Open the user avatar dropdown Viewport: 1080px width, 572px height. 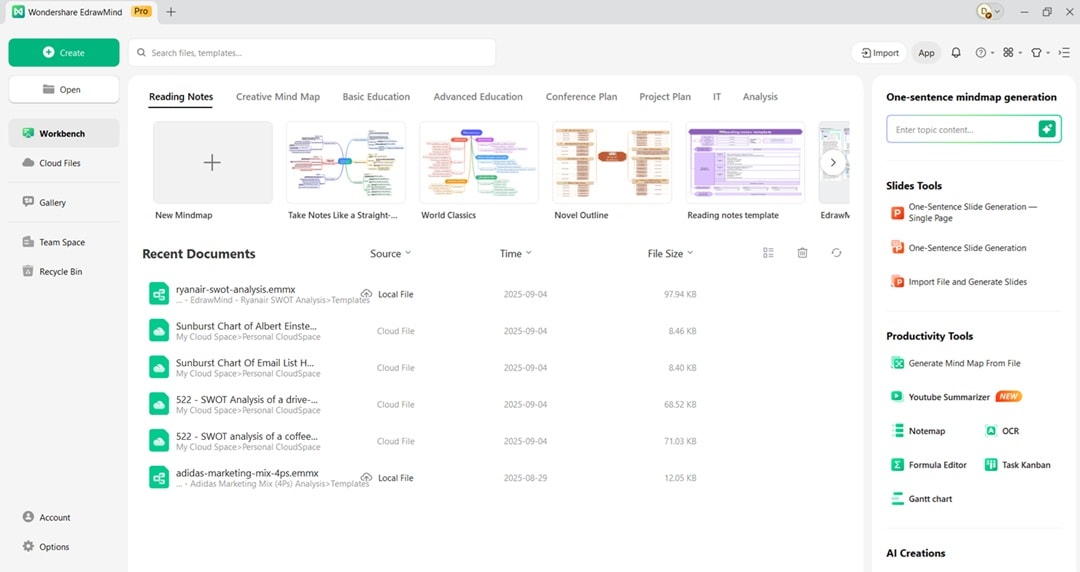pos(989,12)
